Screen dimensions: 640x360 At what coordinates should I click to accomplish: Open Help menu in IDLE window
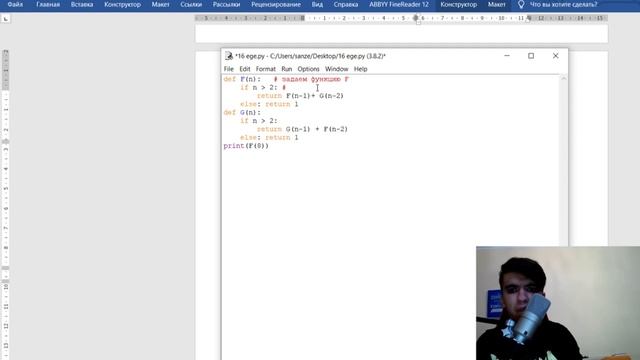(360, 69)
